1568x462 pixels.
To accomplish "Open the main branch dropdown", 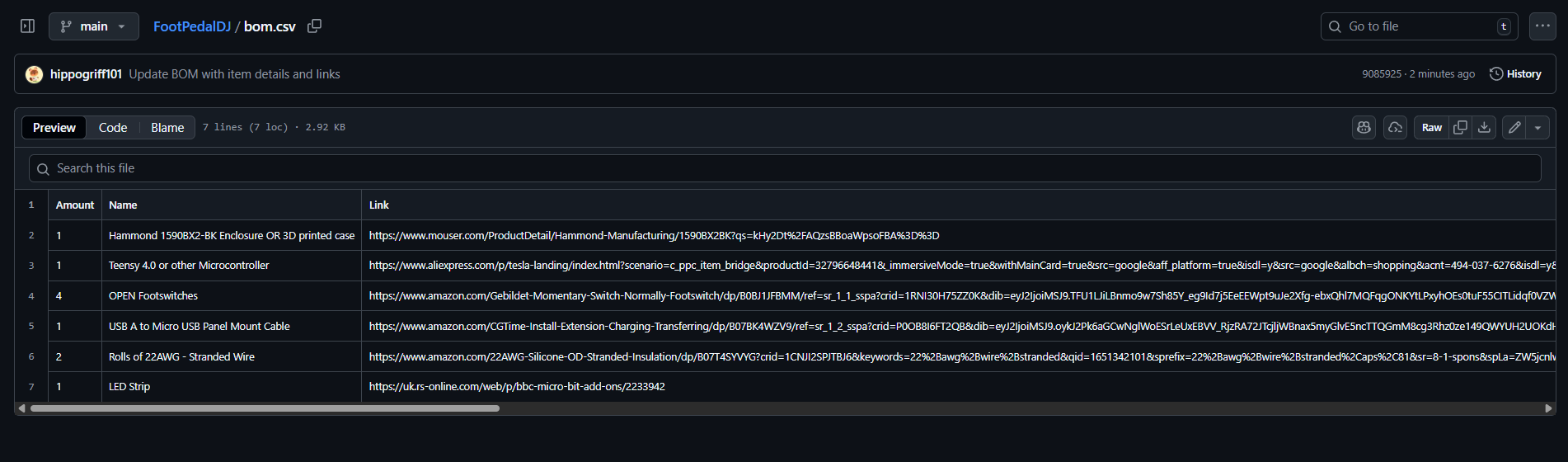I will pyautogui.click(x=93, y=26).
